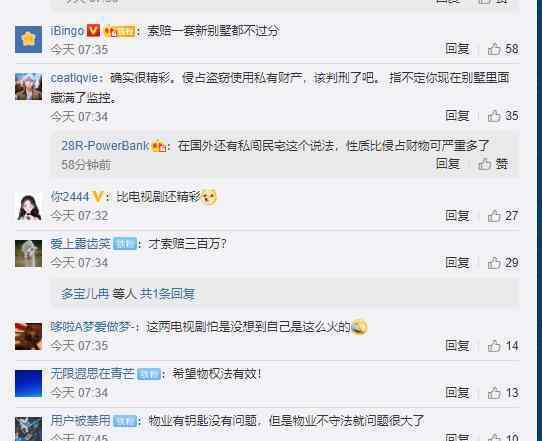Open iBingo's user profile
The image size is (542, 441).
pyautogui.click(x=67, y=31)
